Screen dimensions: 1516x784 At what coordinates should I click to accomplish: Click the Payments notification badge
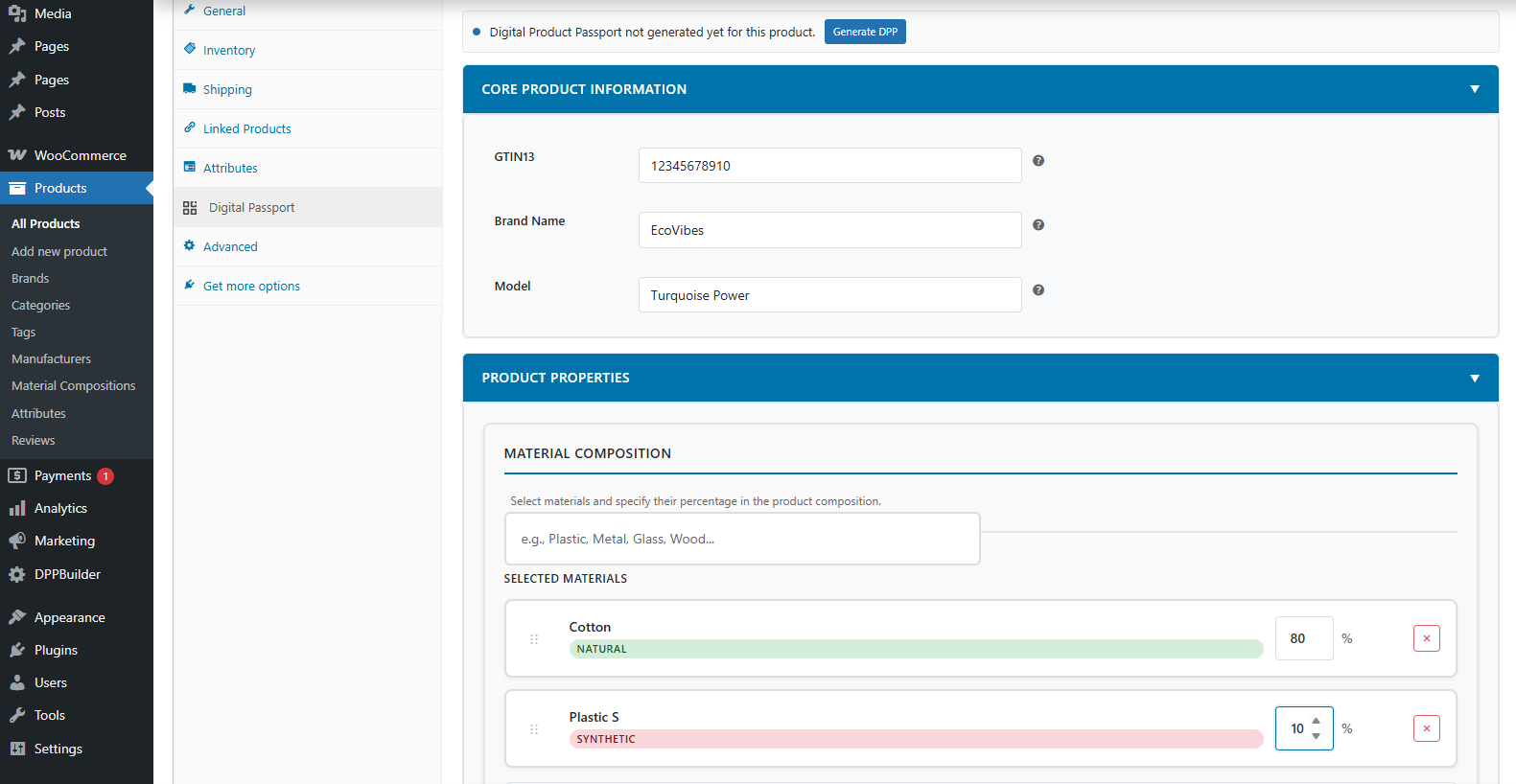tap(105, 476)
